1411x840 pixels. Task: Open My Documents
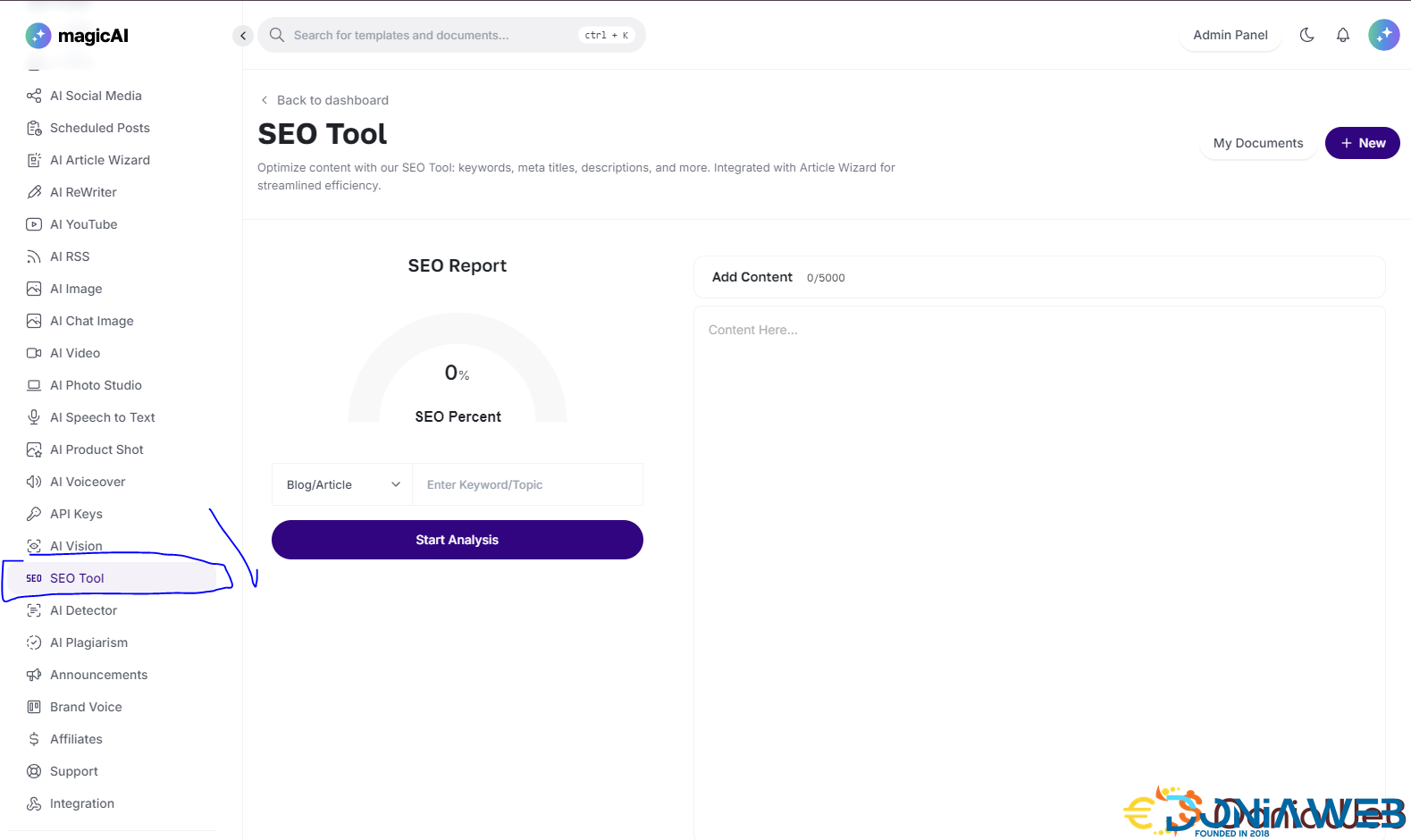pyautogui.click(x=1257, y=143)
